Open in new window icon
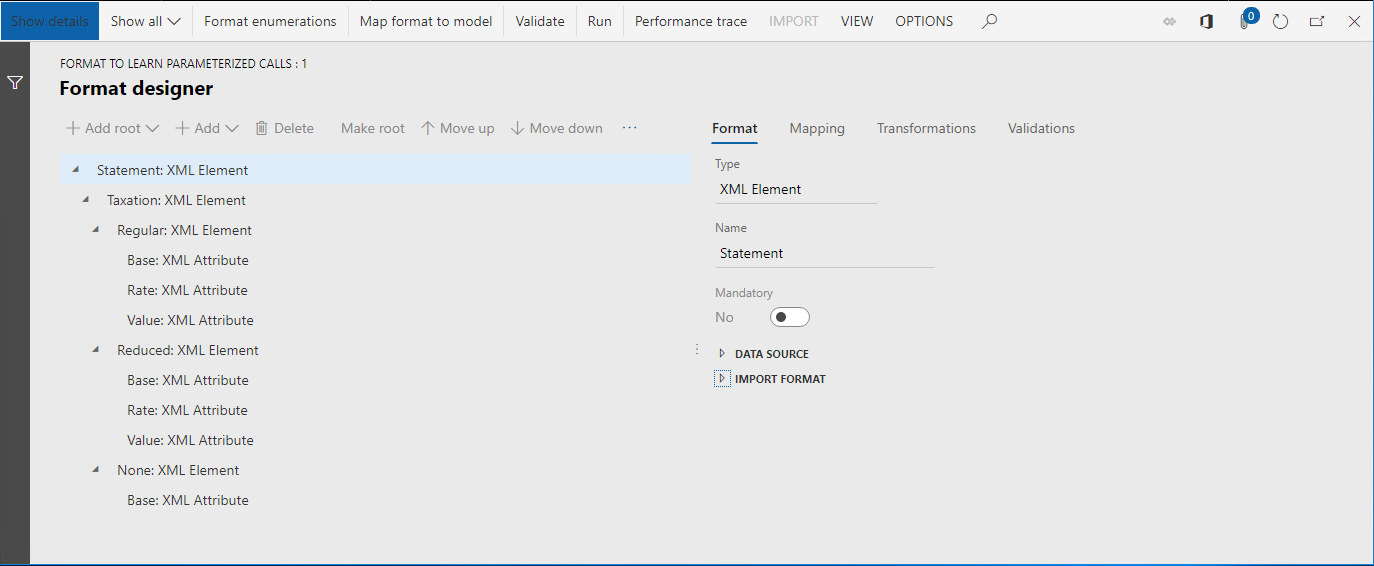The width and height of the screenshot is (1374, 566). [1317, 21]
